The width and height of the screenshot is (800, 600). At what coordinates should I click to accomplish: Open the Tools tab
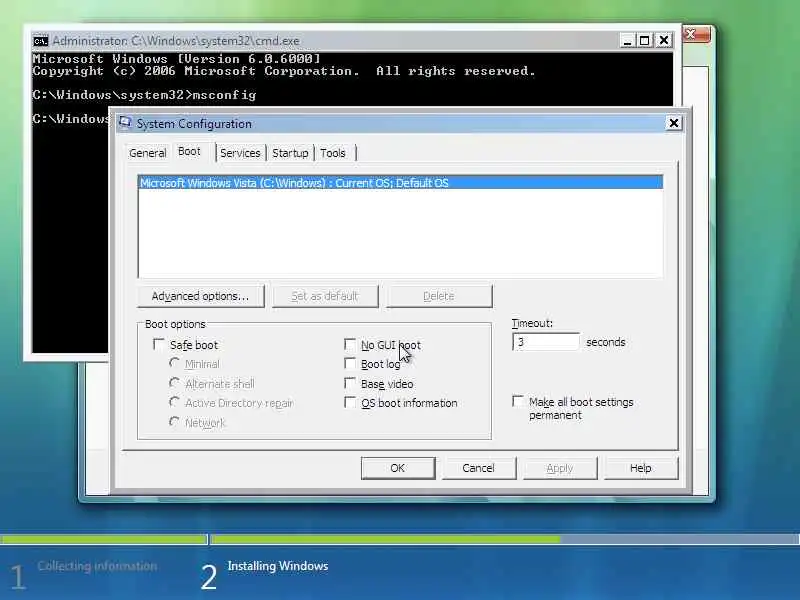pyautogui.click(x=333, y=153)
